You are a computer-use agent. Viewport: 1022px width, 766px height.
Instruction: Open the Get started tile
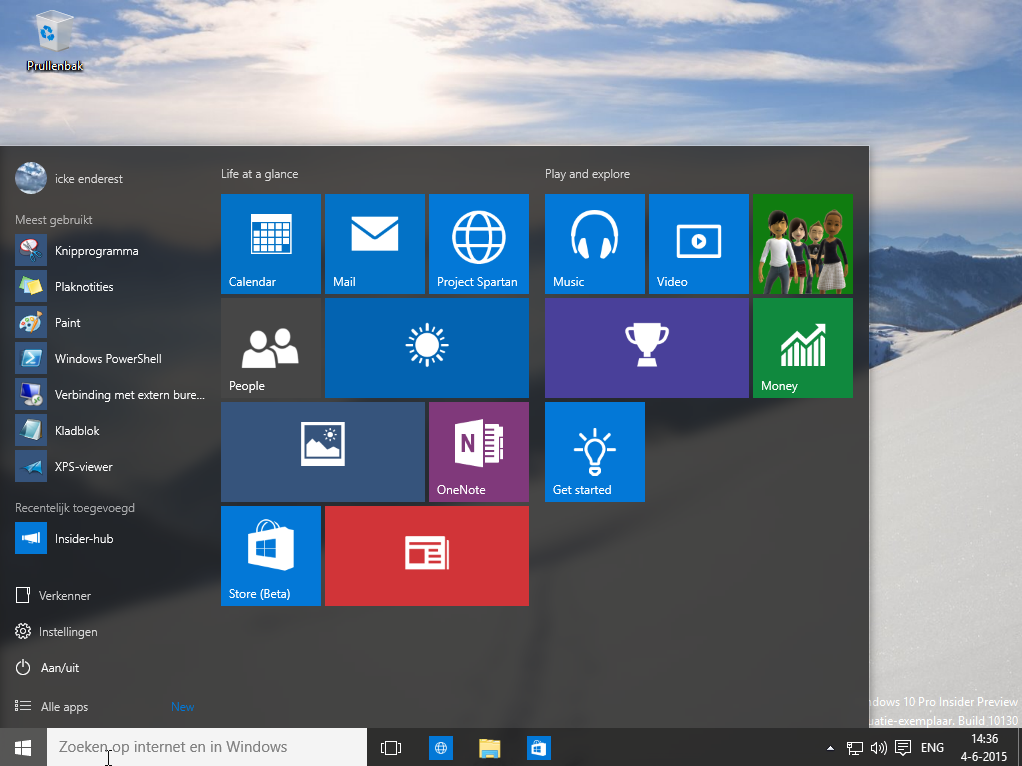click(x=594, y=451)
